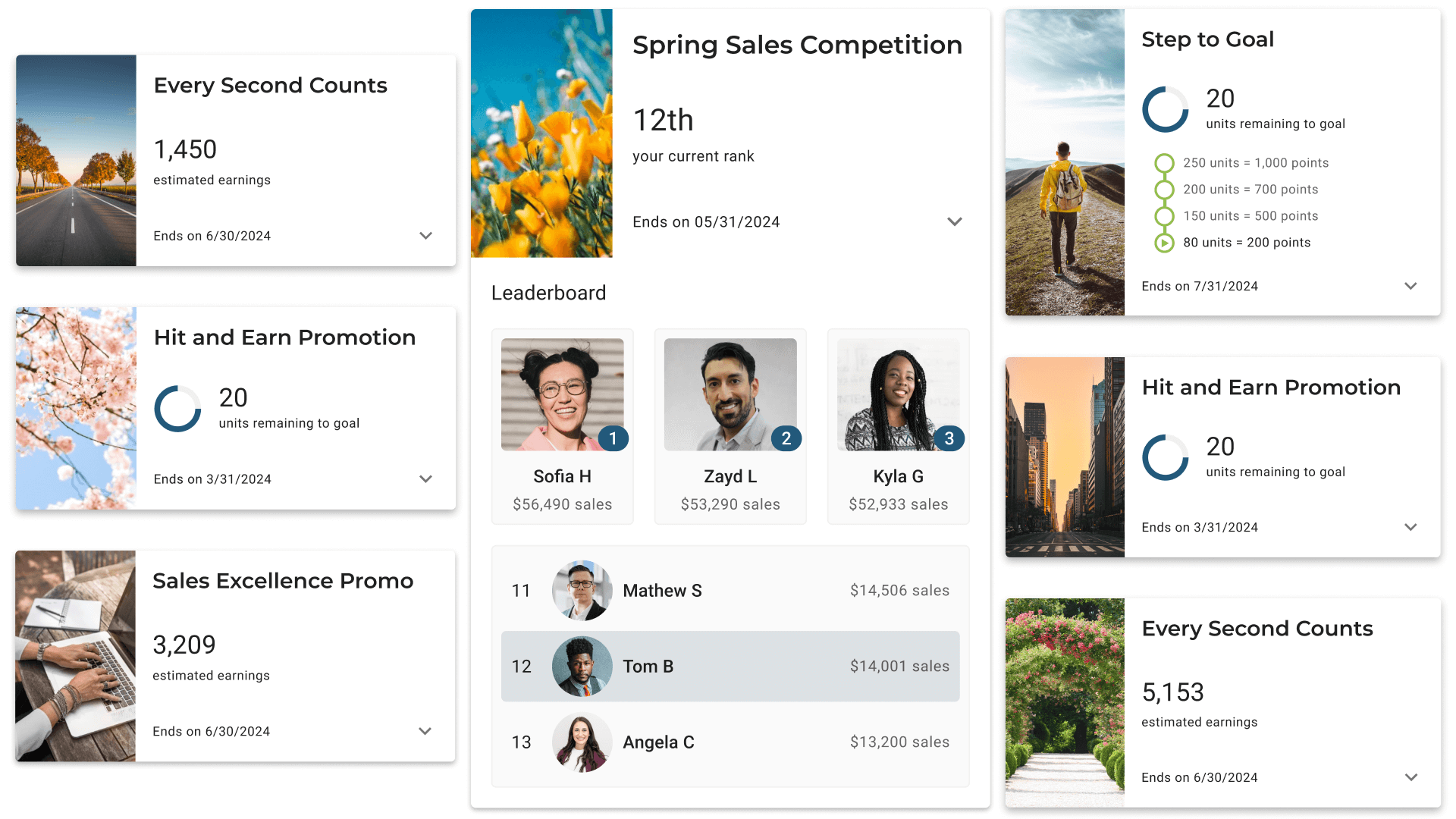This screenshot has width=1456, height=819.
Task: Click the 80 units play milestone marker
Action: click(1164, 243)
